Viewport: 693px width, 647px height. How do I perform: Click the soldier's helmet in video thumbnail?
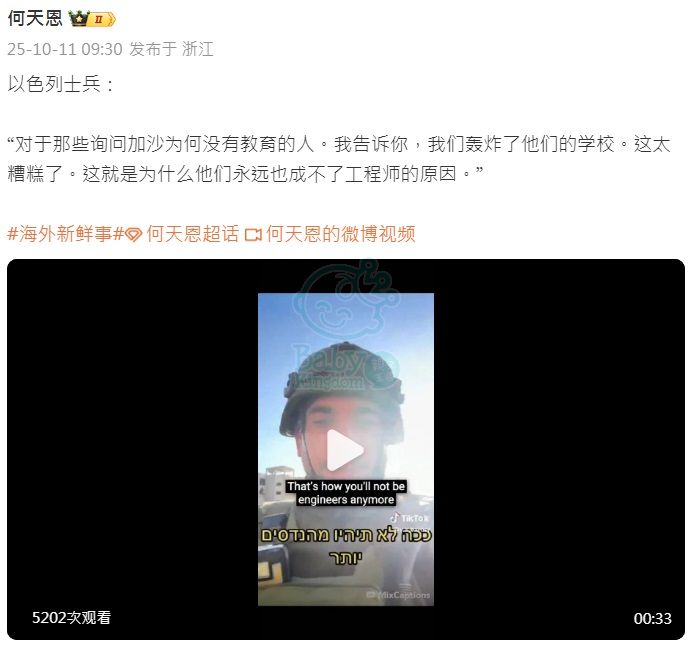pyautogui.click(x=342, y=392)
